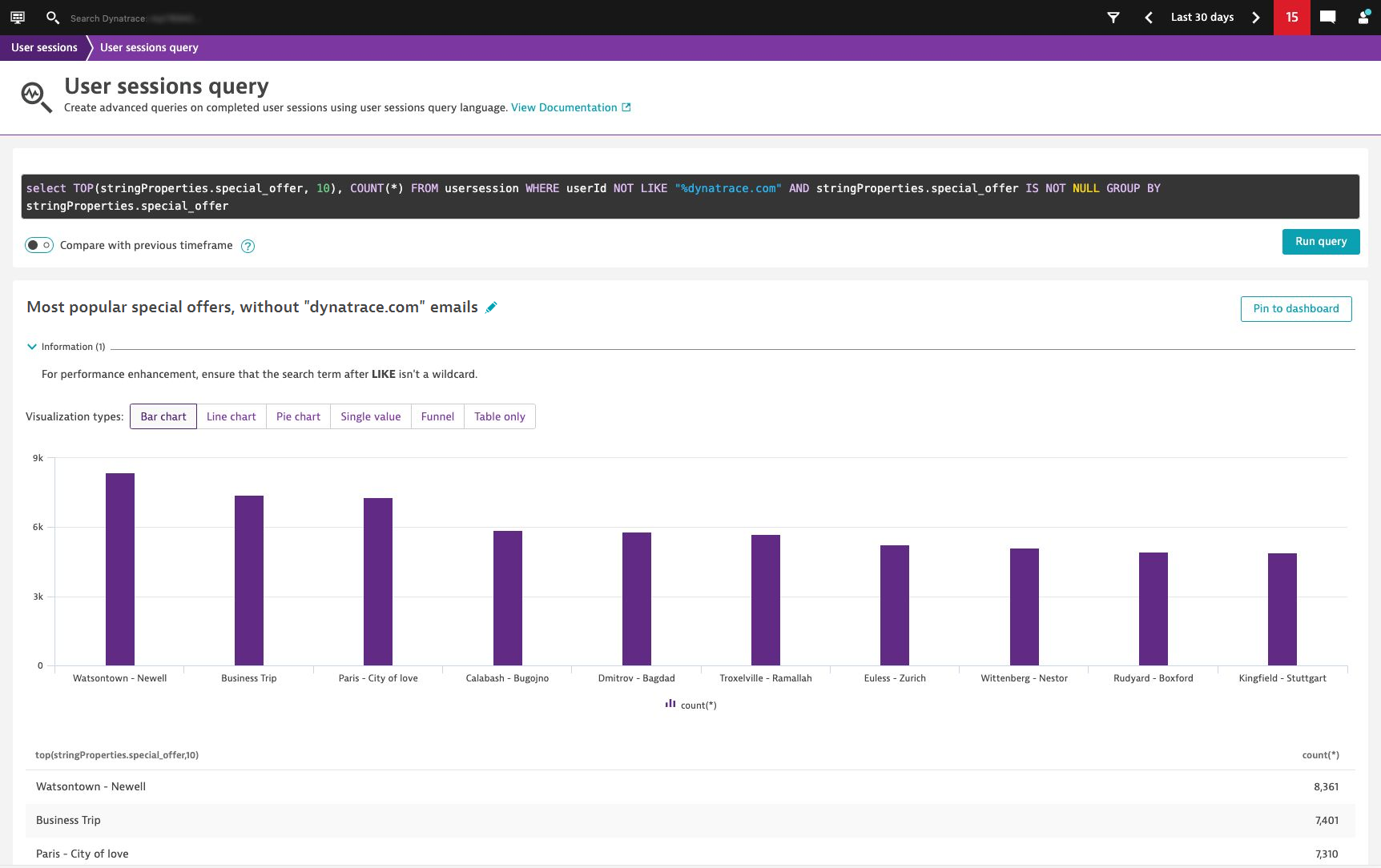Click the count(*) legend icon
This screenshot has width=1381, height=868.
pyautogui.click(x=670, y=704)
